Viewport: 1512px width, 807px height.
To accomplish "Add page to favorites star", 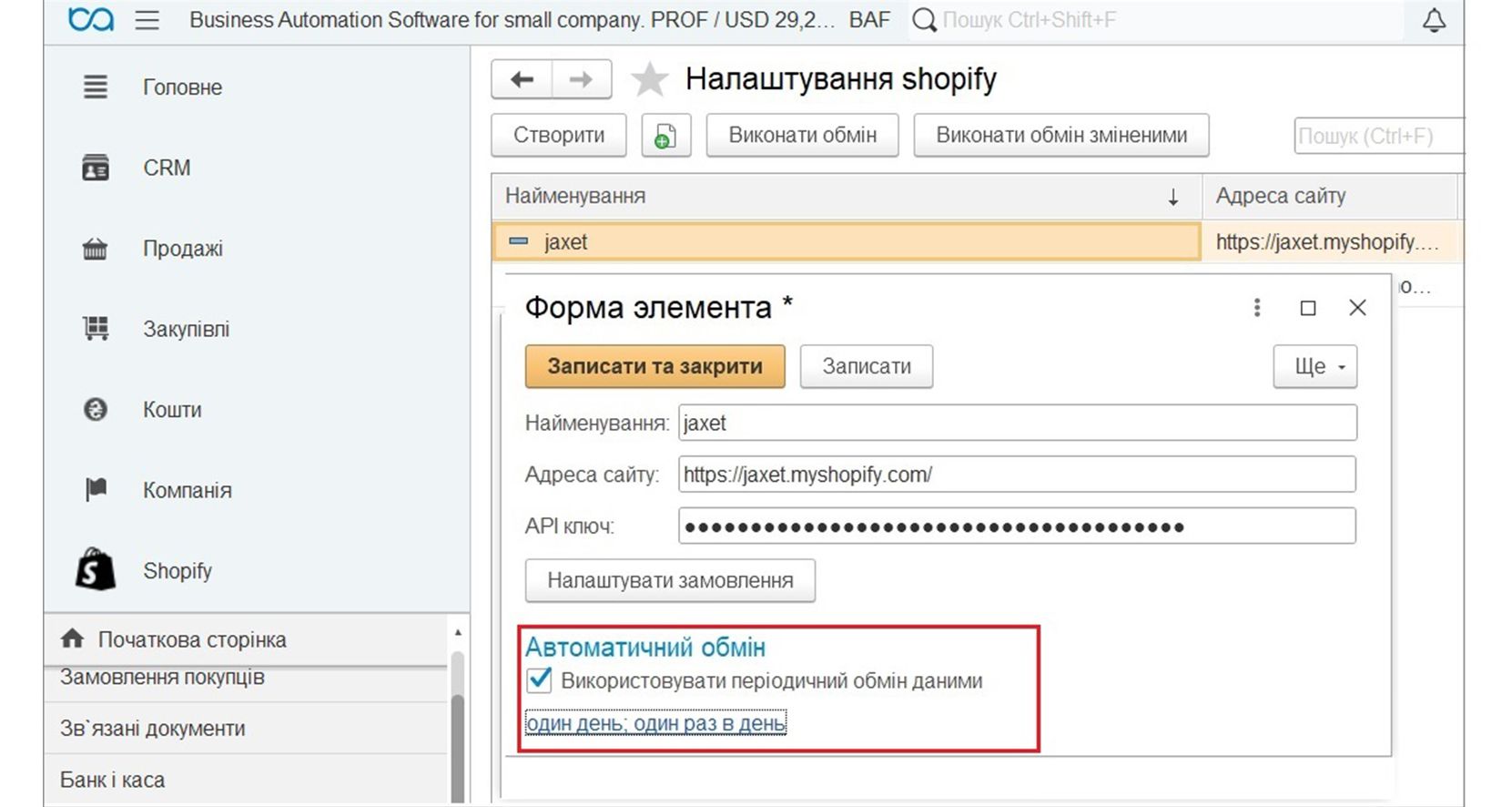I will click(x=649, y=80).
